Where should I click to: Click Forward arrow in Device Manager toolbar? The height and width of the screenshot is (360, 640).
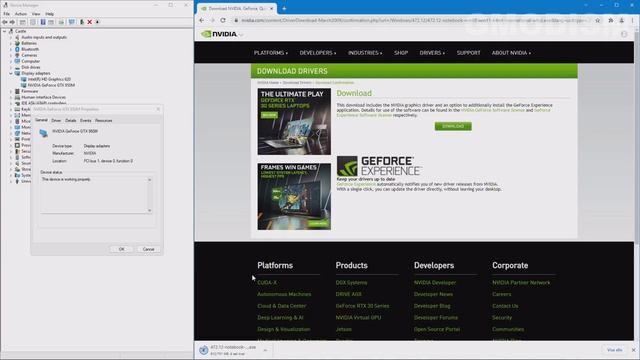pos(12,22)
